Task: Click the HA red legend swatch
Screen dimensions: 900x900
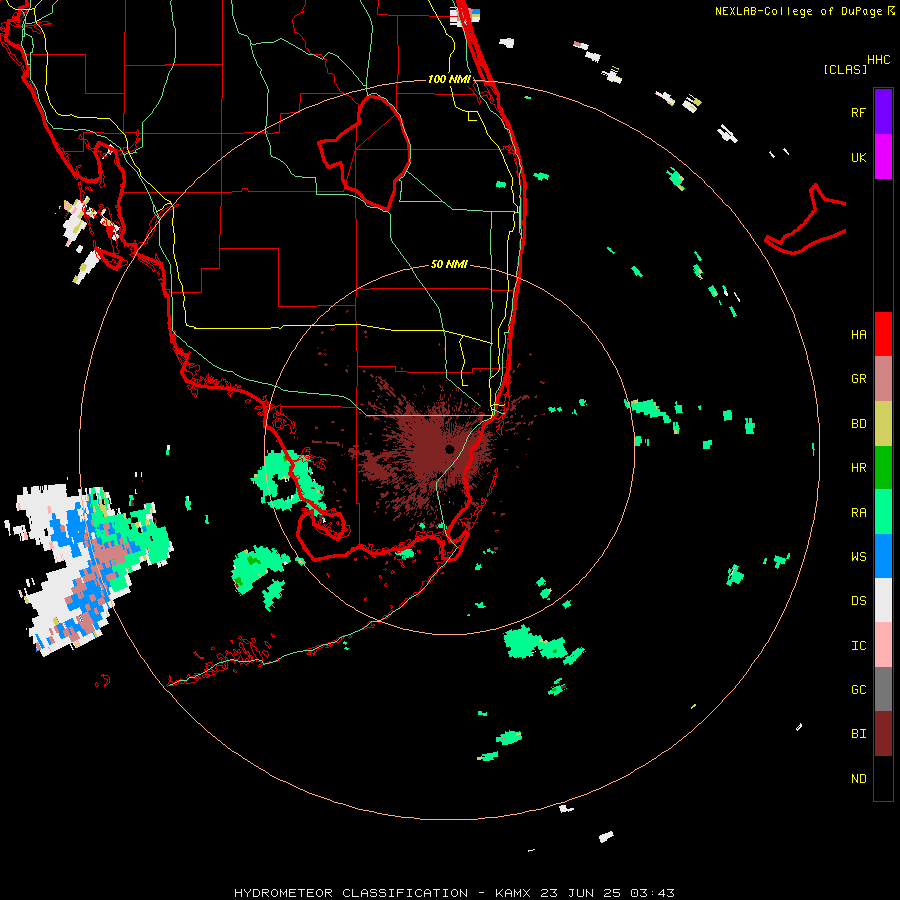Action: [x=883, y=334]
